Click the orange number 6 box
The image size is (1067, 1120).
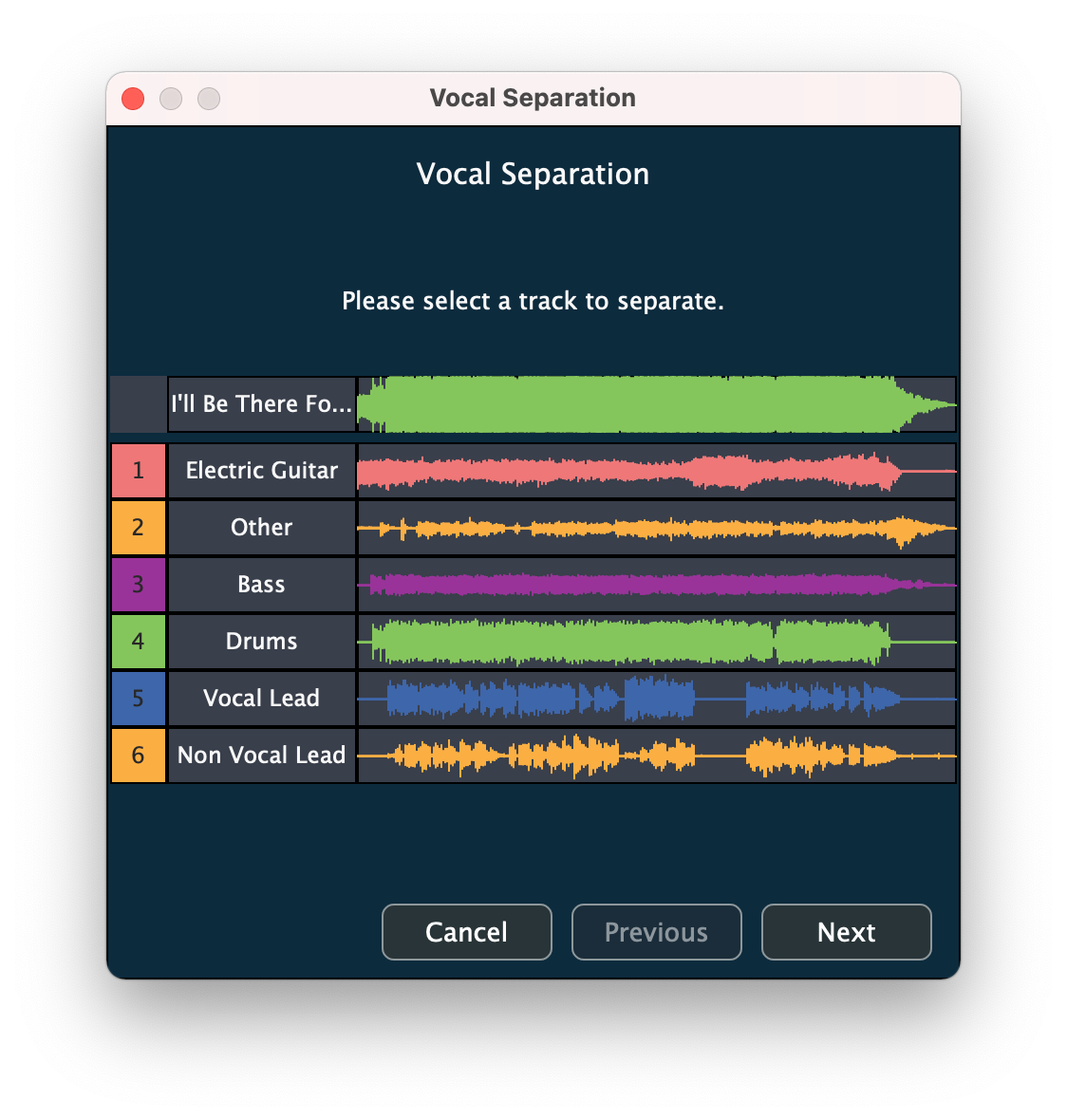(139, 756)
